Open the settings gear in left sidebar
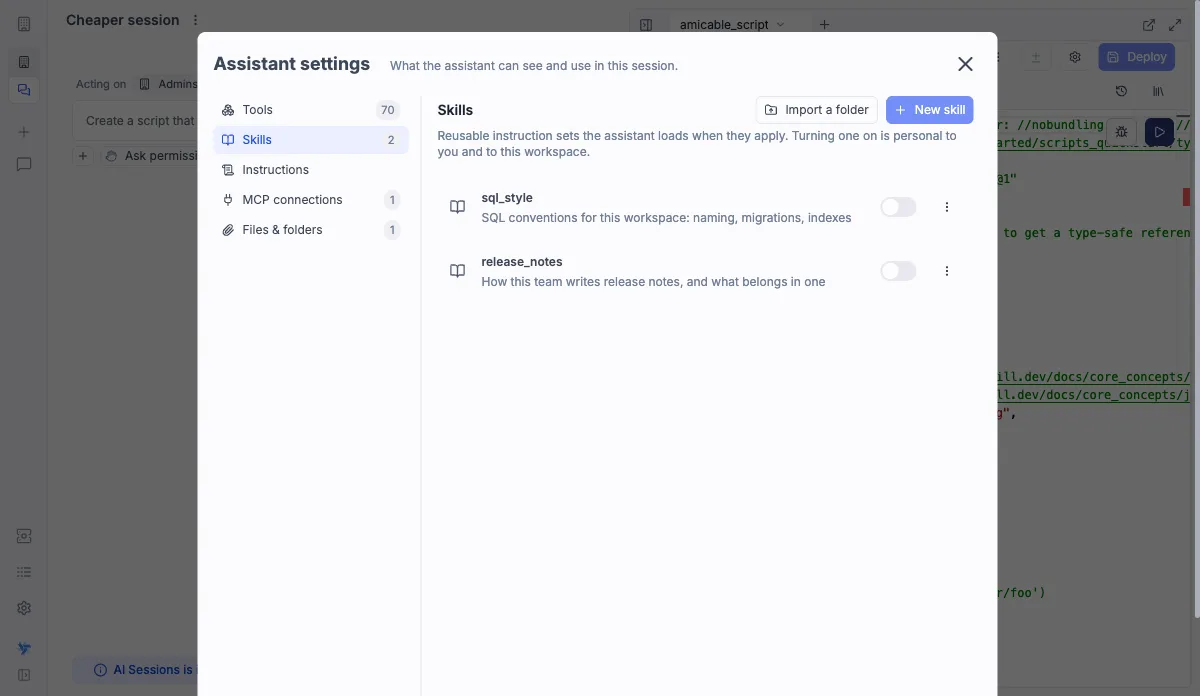The width and height of the screenshot is (1200, 696). (x=24, y=608)
